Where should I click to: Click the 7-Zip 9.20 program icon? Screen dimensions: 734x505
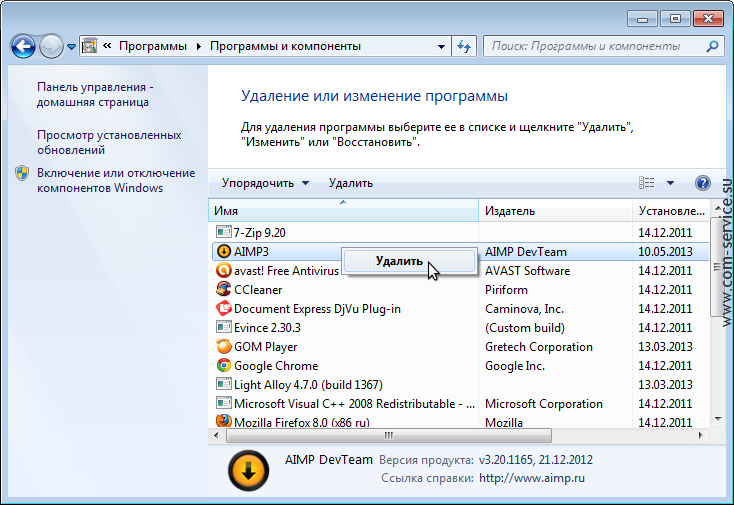(x=224, y=232)
